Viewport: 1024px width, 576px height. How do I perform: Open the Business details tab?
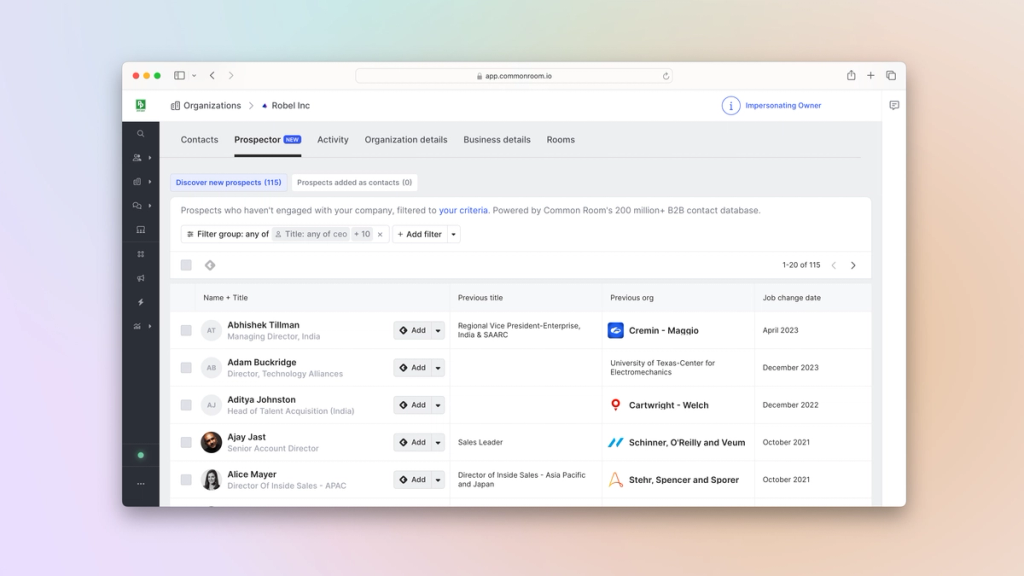pyautogui.click(x=496, y=140)
